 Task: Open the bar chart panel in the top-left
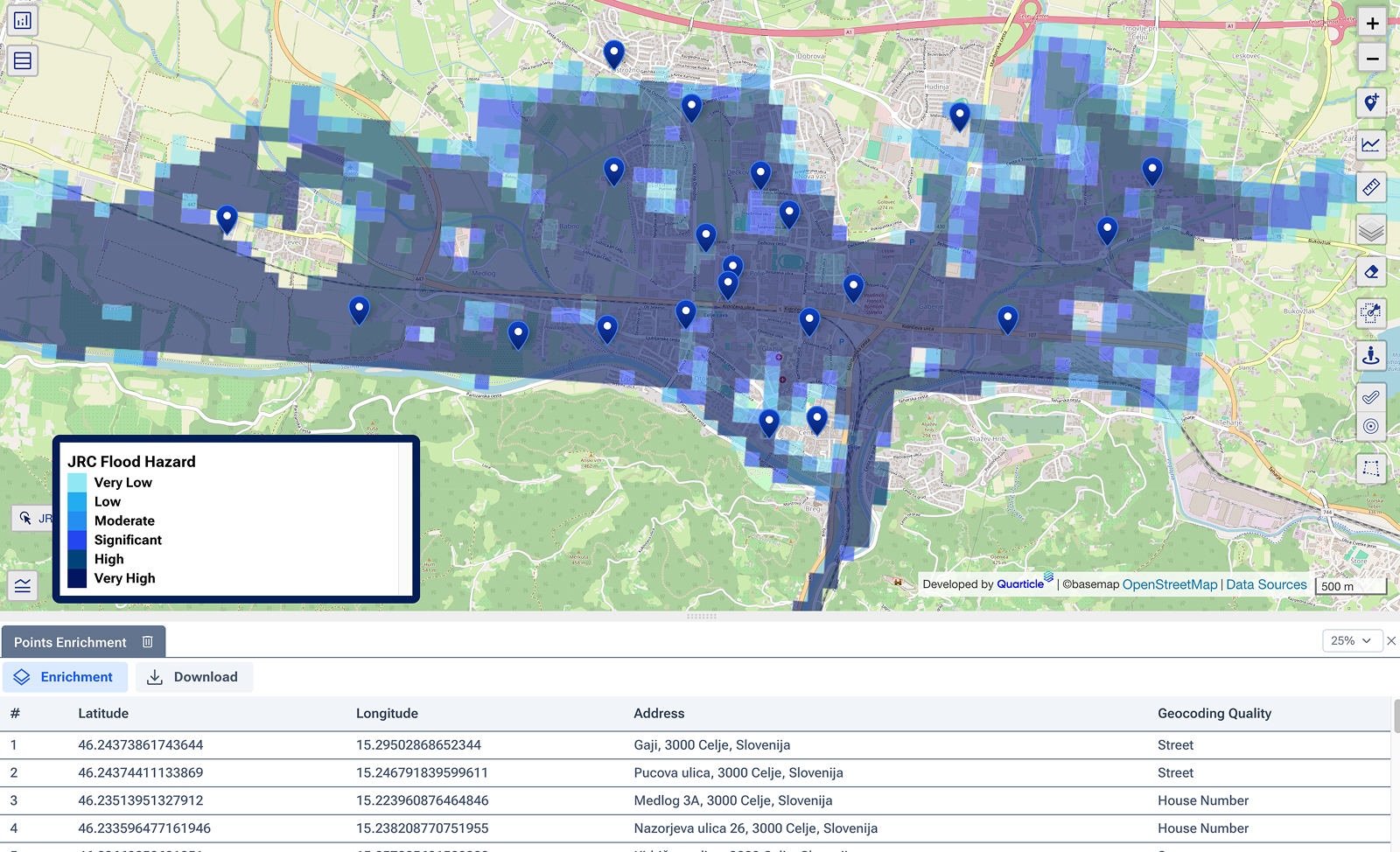(x=22, y=20)
